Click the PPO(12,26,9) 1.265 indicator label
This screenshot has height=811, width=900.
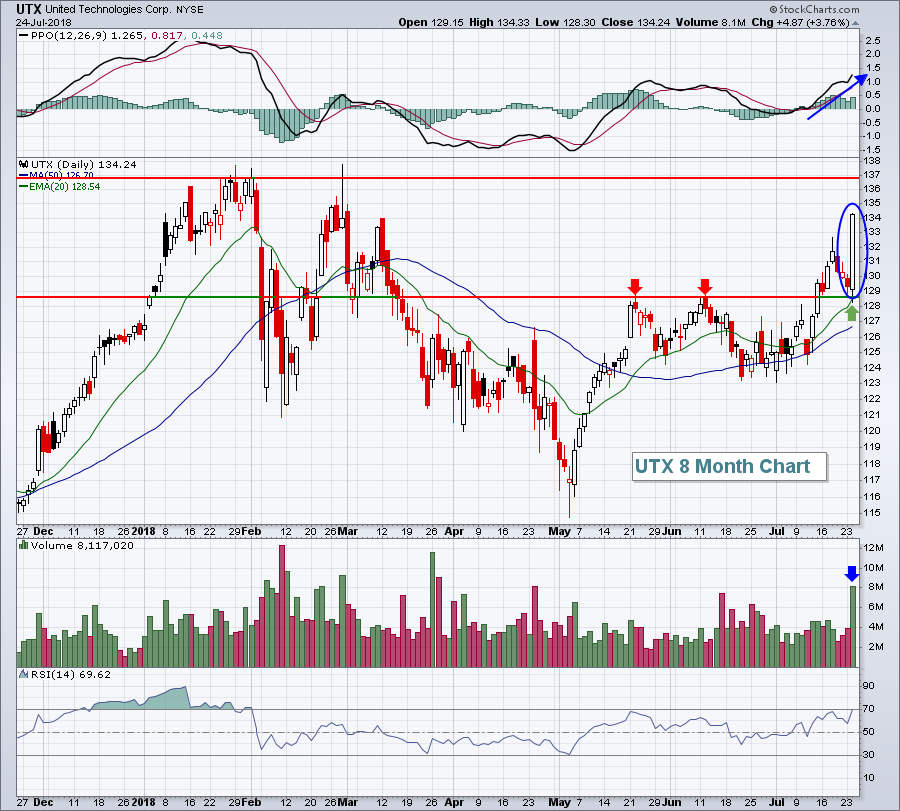pos(87,36)
